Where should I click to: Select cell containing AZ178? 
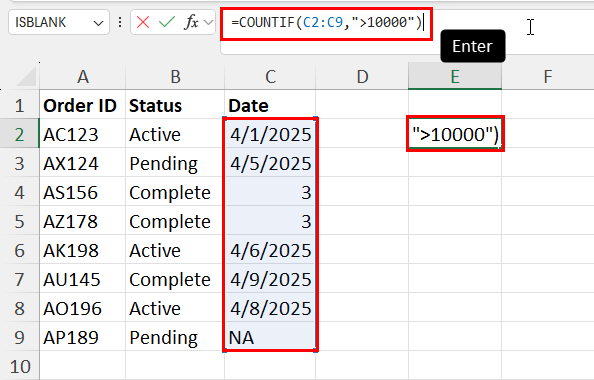click(x=83, y=221)
